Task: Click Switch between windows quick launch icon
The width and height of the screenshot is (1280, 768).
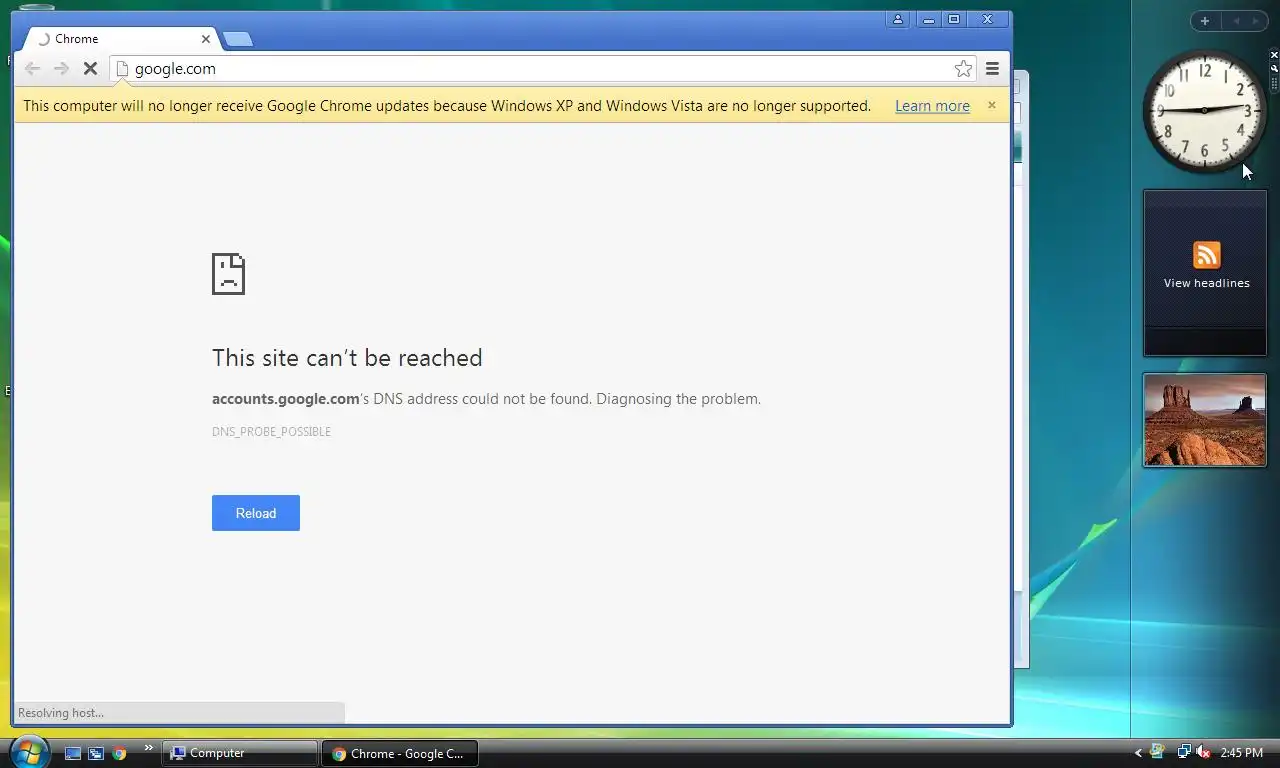Action: (x=96, y=753)
